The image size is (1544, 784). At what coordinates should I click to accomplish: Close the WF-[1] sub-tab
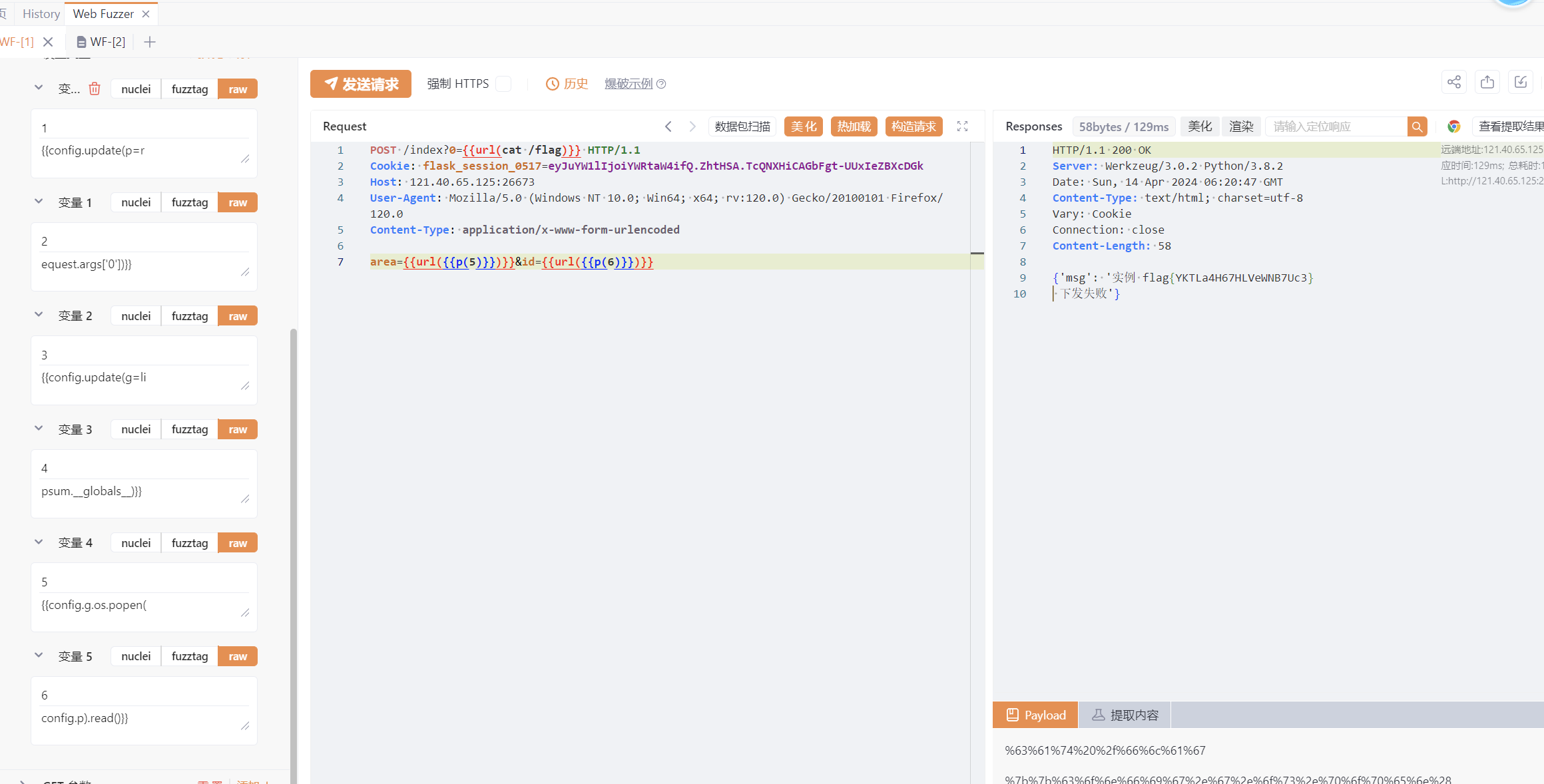point(48,42)
